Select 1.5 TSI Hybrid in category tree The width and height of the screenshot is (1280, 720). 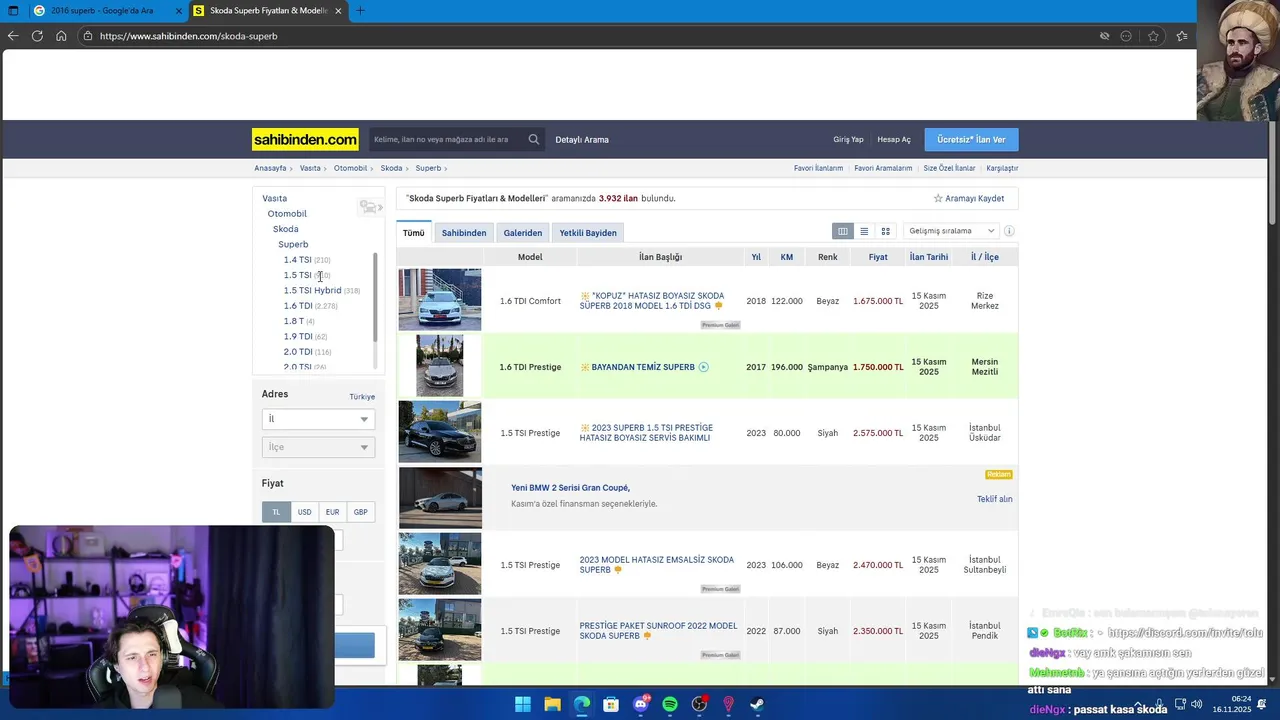312,290
